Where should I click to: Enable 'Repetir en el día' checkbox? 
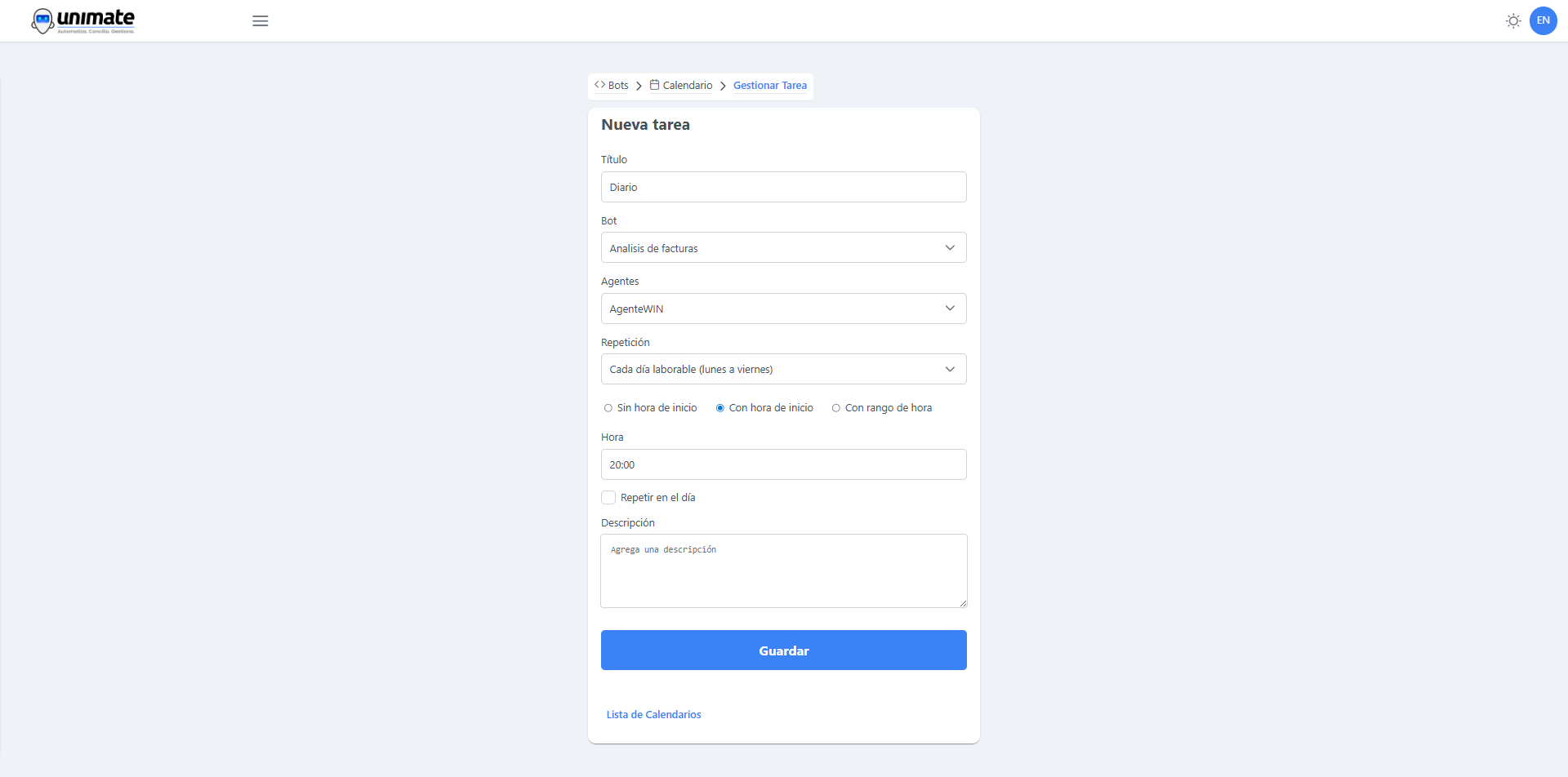point(608,498)
